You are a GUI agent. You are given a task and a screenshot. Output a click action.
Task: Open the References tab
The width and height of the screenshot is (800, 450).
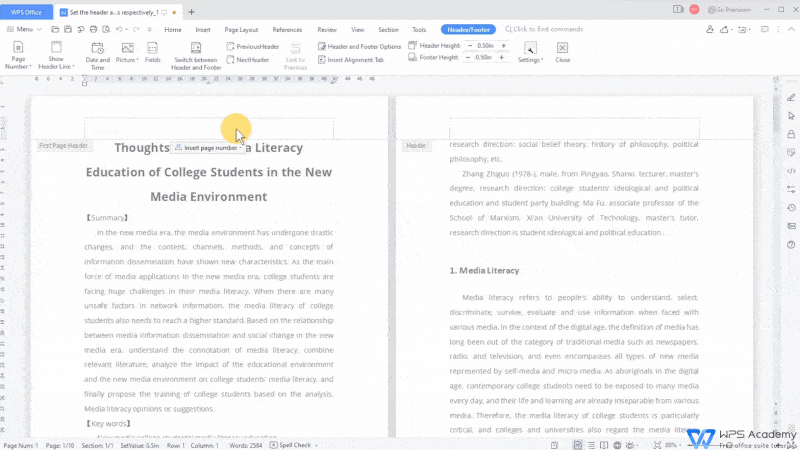[287, 30]
